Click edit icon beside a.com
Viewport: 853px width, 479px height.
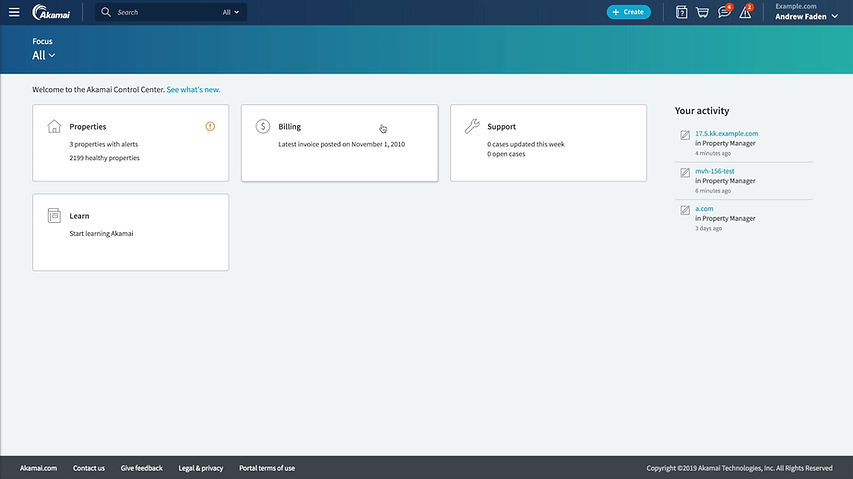tap(685, 210)
